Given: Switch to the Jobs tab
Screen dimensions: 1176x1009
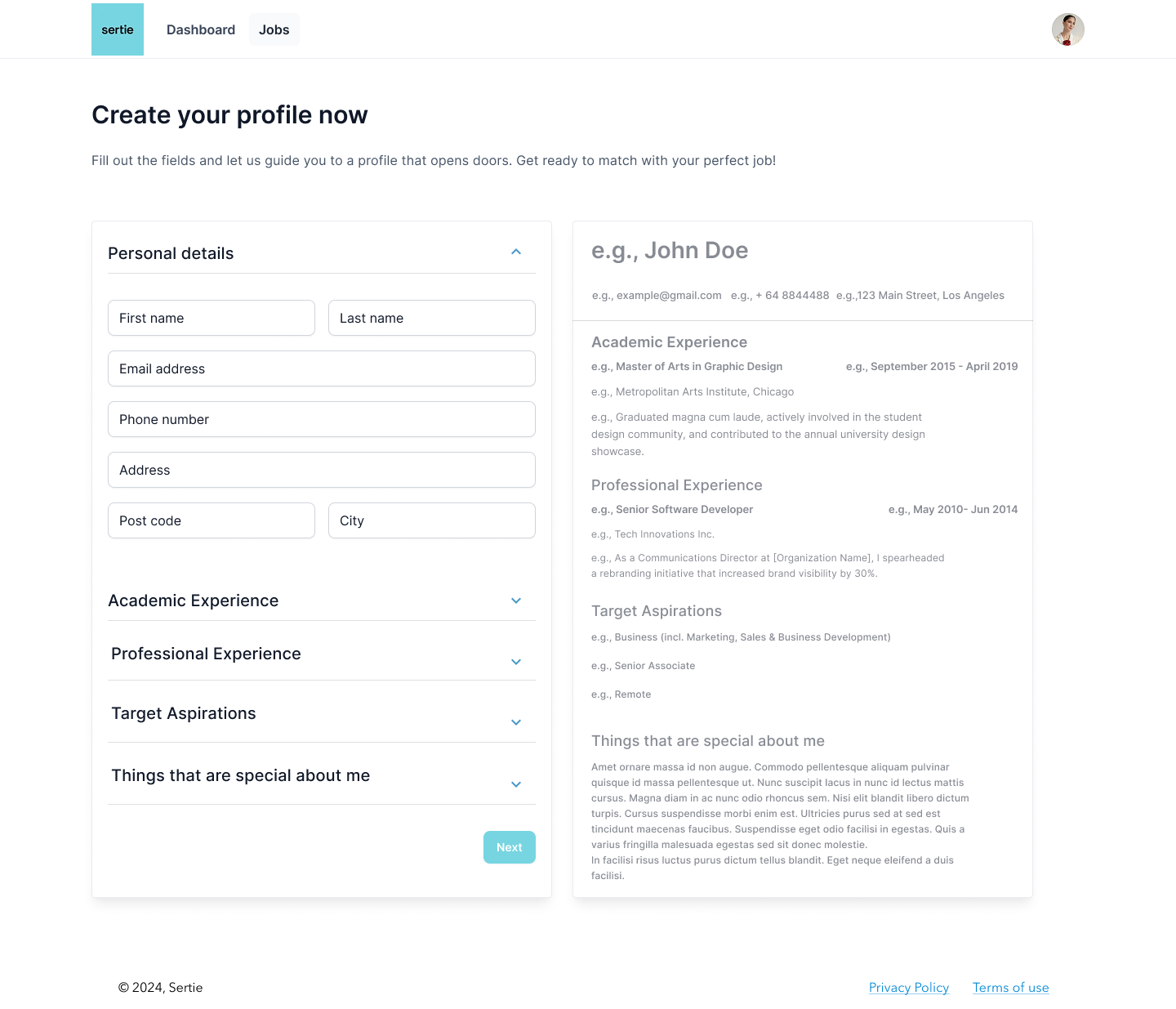Looking at the screenshot, I should [x=274, y=29].
